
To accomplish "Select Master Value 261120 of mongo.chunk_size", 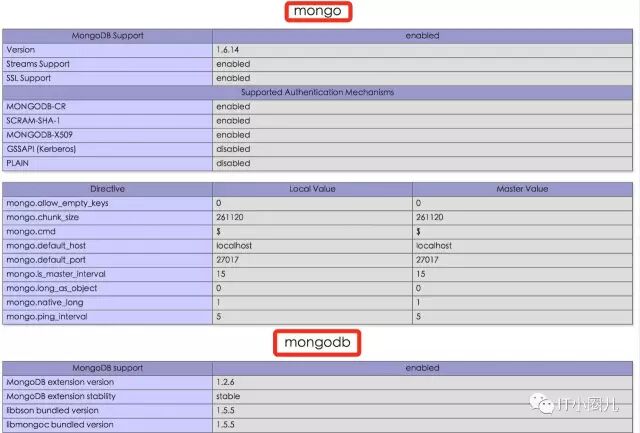I will coord(429,218).
